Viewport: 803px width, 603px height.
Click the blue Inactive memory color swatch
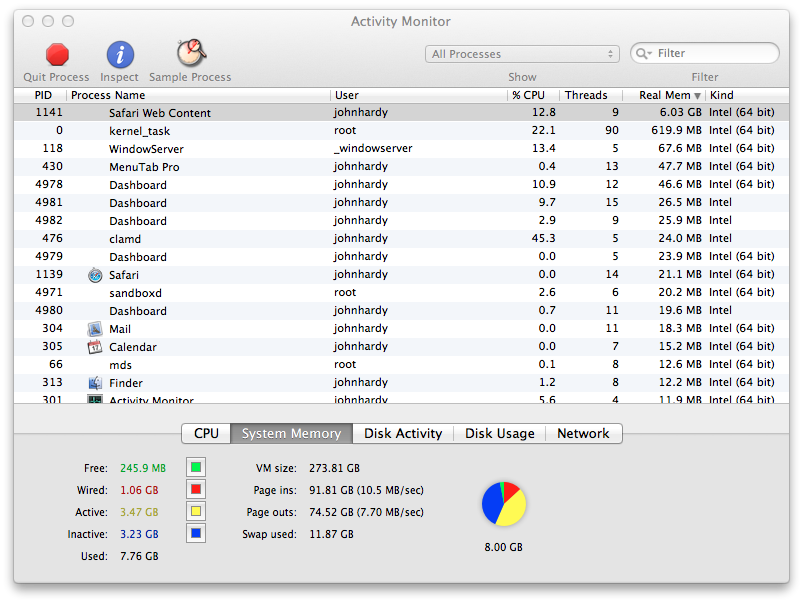[196, 533]
